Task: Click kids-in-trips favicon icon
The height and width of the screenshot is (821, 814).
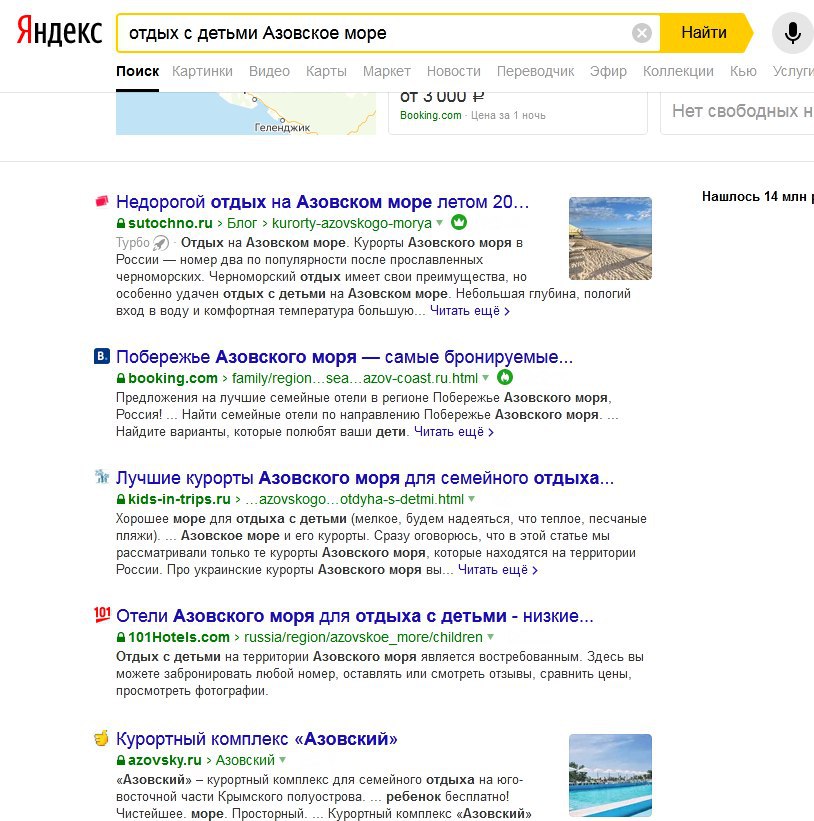Action: [x=102, y=477]
